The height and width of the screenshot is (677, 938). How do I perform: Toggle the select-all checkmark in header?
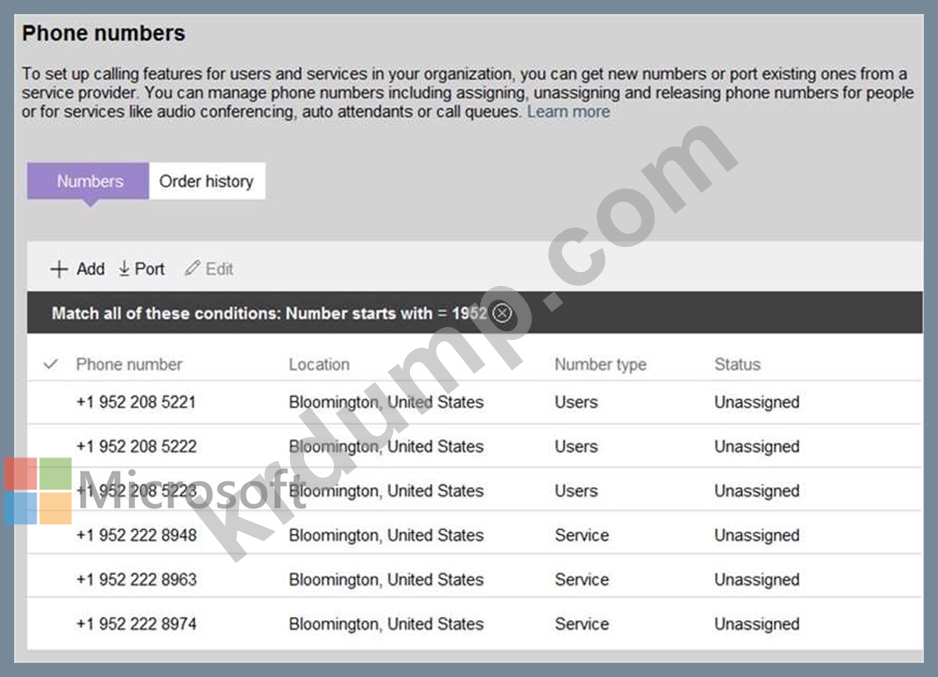pyautogui.click(x=51, y=364)
